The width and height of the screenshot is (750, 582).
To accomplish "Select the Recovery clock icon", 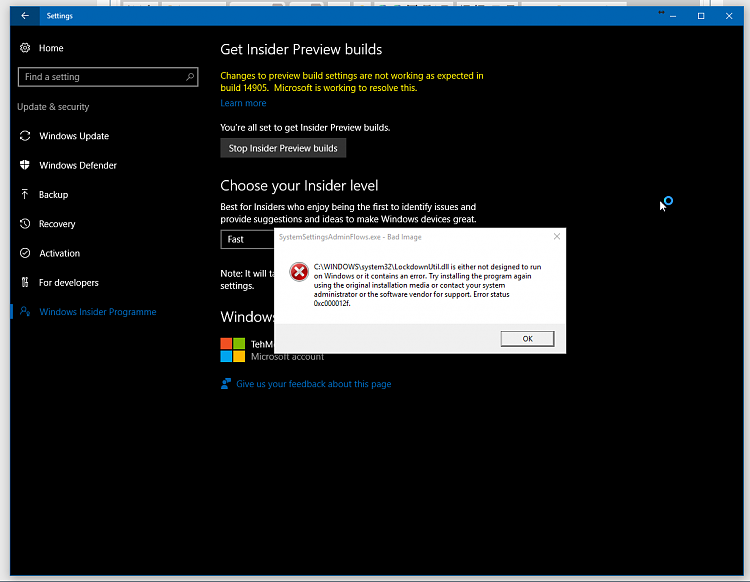I will click(25, 223).
